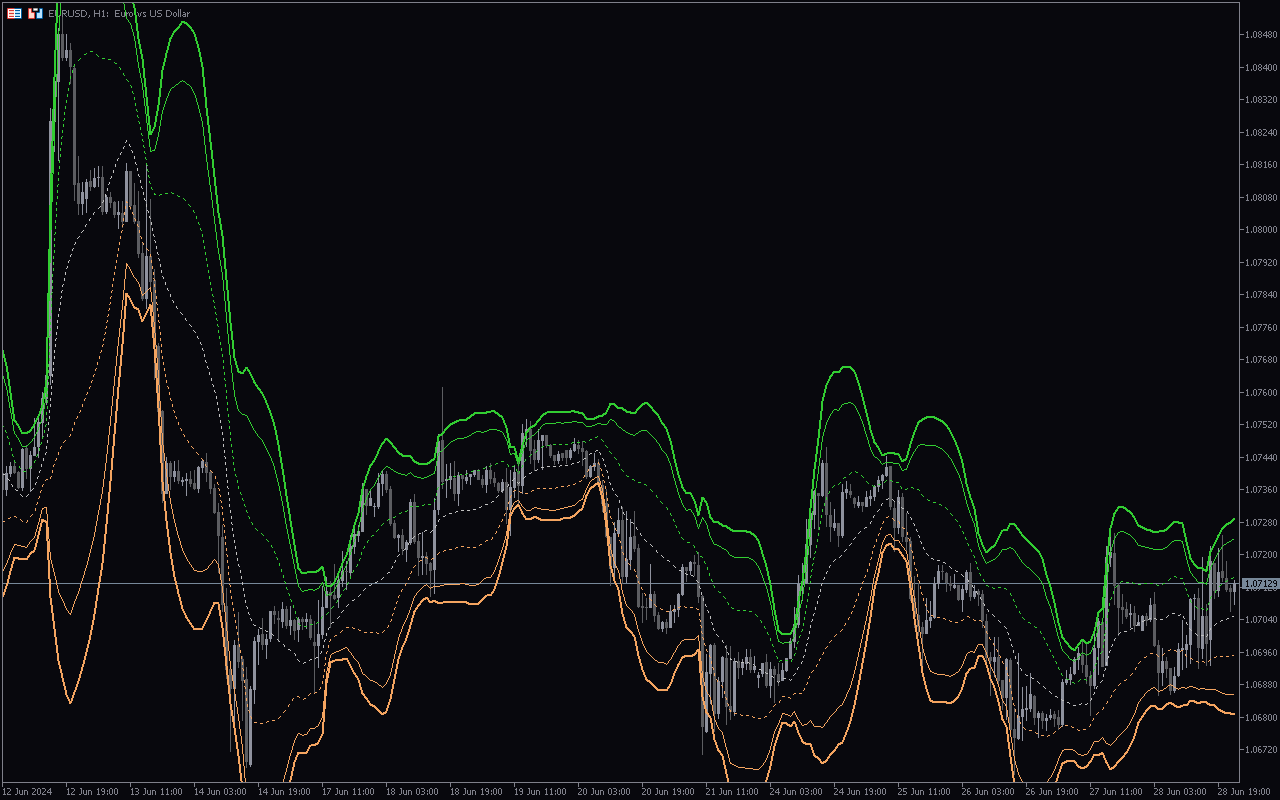1280x800 pixels.
Task: Click the 19 Jun 11:00 time label
Action: 540,791
